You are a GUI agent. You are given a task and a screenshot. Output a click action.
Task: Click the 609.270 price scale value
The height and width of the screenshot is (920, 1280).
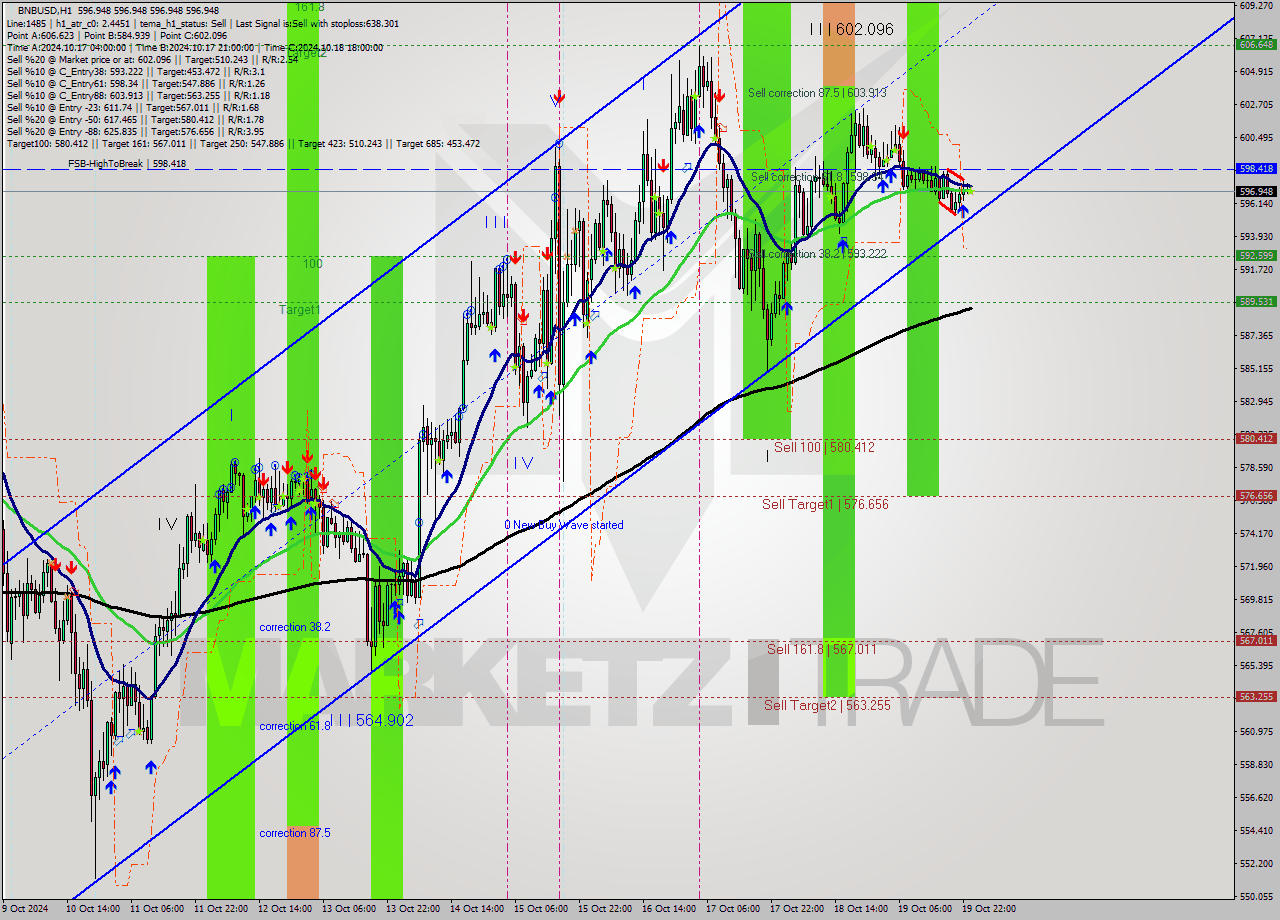coord(1256,5)
